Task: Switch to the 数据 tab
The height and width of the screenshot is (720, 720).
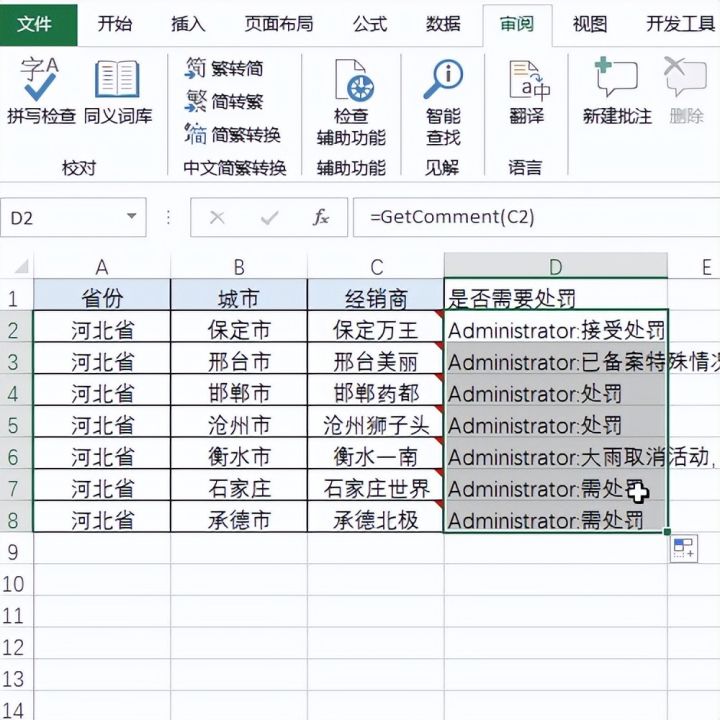Action: (x=443, y=24)
